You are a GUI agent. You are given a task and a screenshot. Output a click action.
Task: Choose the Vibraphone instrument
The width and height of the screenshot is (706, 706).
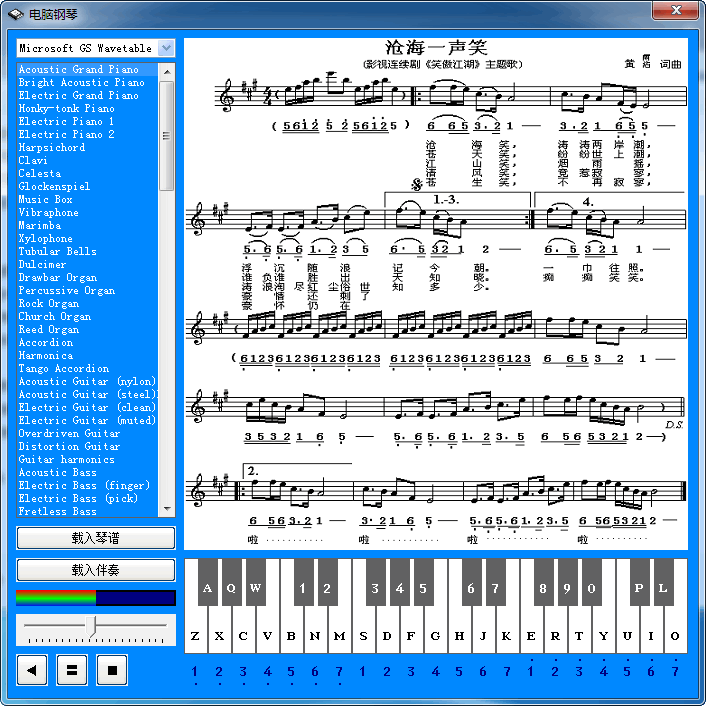88,213
